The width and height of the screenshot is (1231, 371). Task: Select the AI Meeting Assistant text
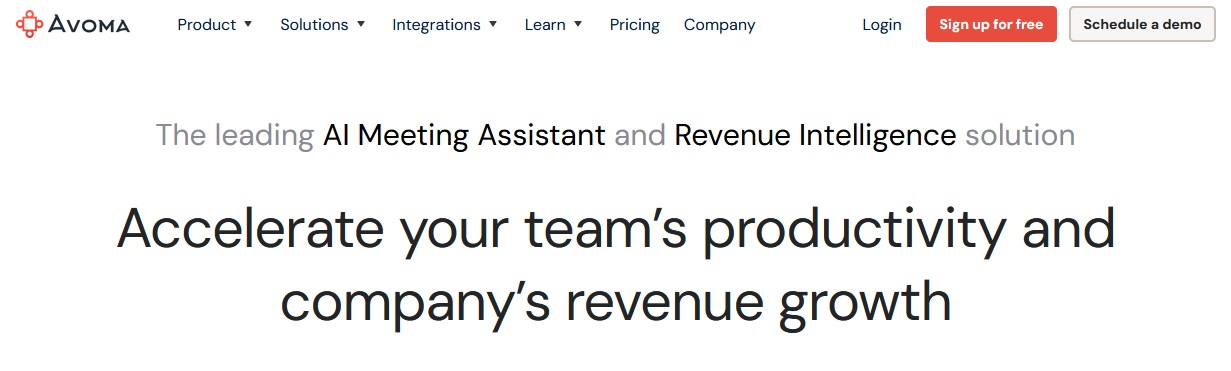coord(464,135)
